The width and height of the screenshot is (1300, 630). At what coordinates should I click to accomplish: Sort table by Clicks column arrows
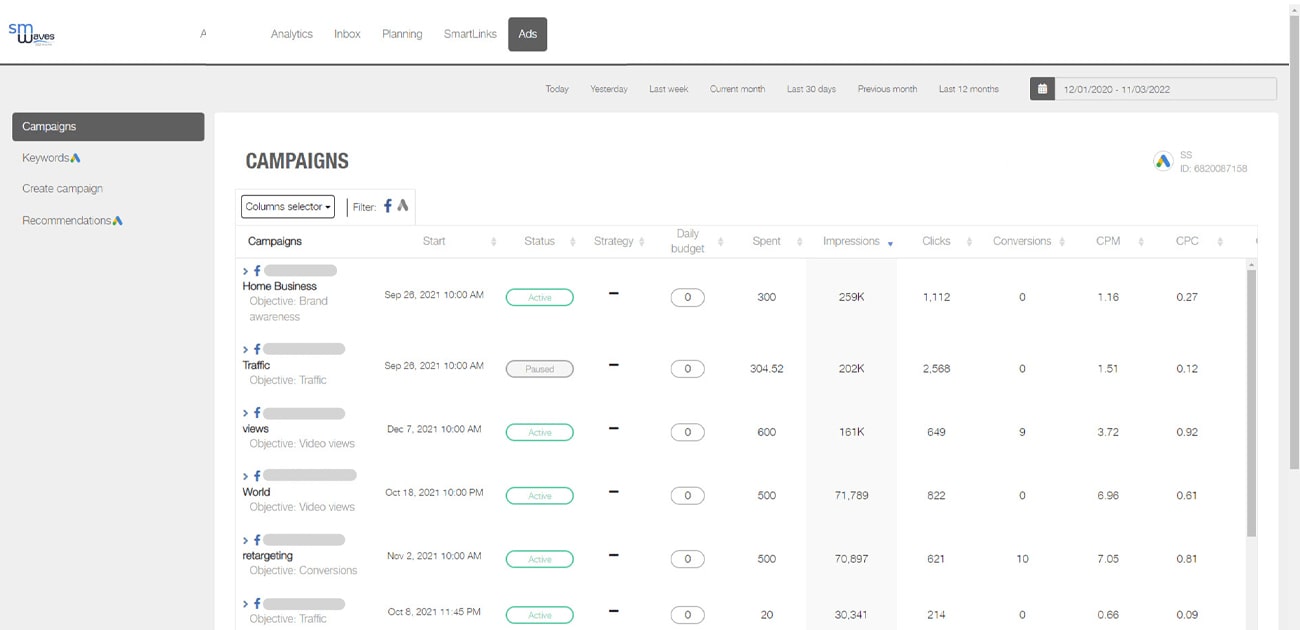969,242
